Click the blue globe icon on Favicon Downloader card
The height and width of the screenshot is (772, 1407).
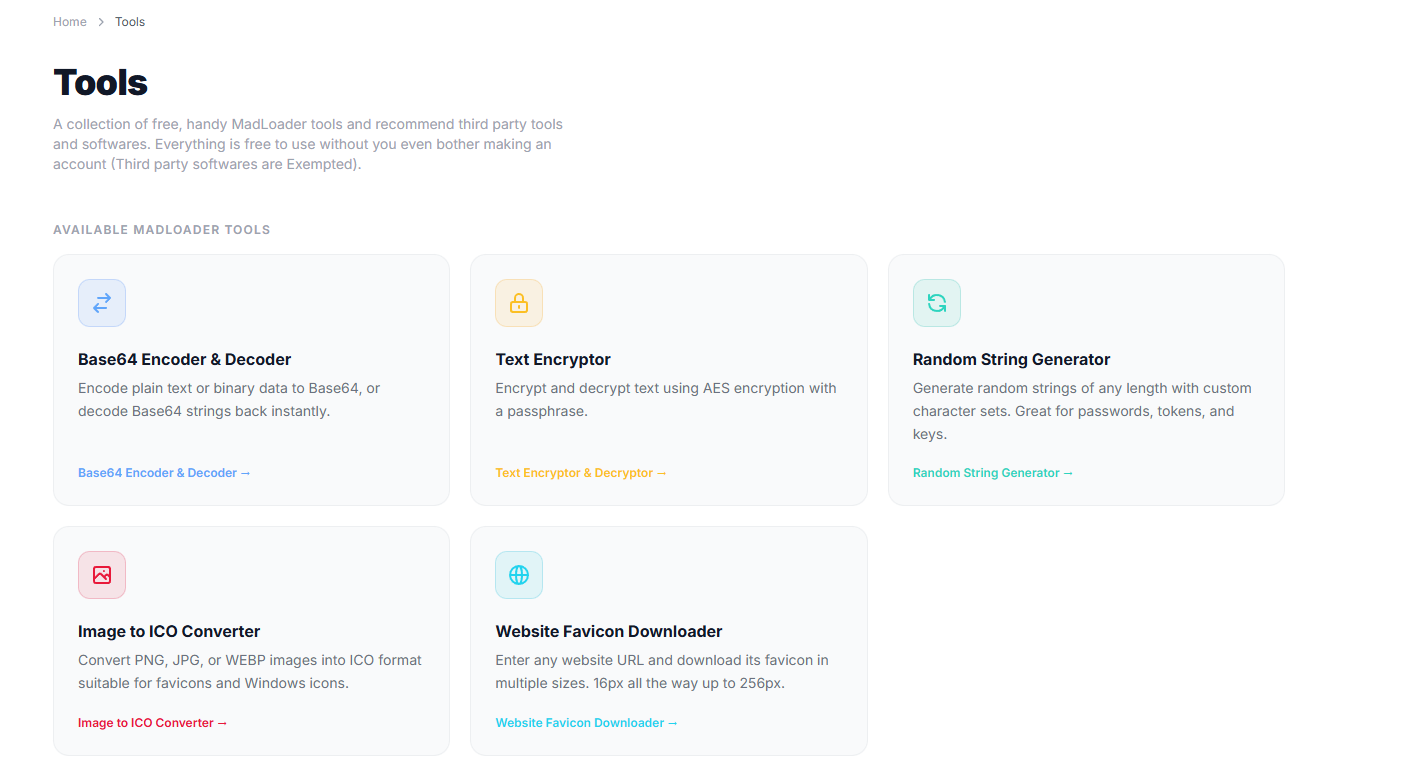[519, 575]
